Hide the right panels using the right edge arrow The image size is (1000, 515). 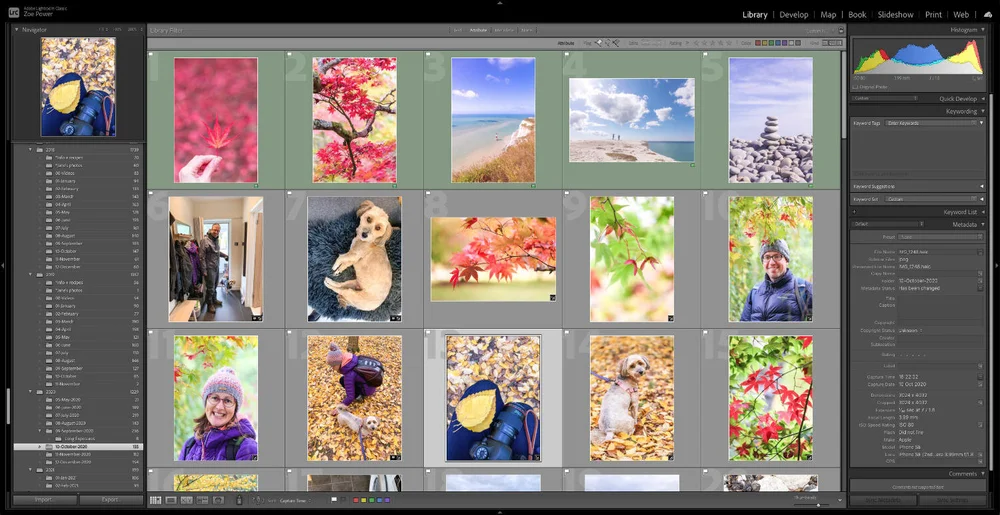tap(997, 265)
